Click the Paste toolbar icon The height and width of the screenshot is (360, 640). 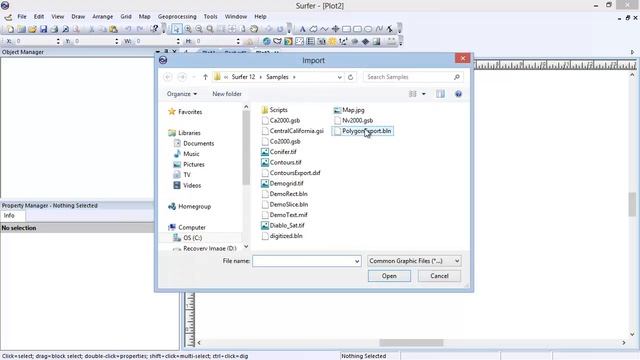113,29
